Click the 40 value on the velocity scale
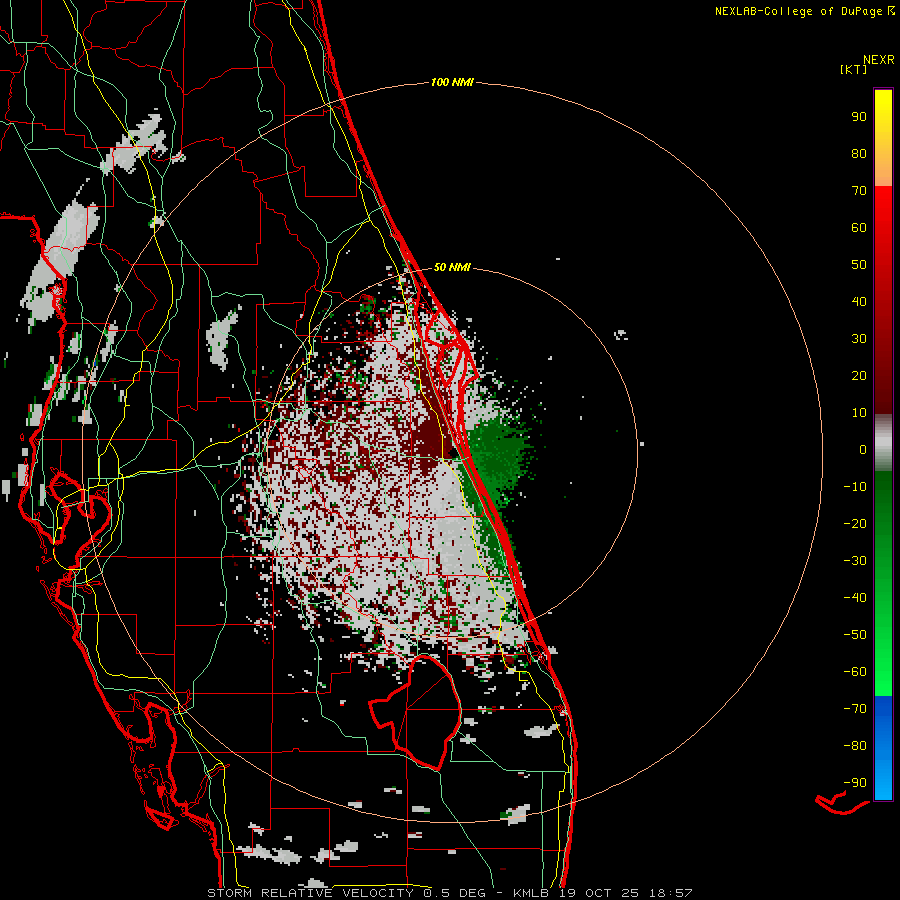 coord(859,301)
